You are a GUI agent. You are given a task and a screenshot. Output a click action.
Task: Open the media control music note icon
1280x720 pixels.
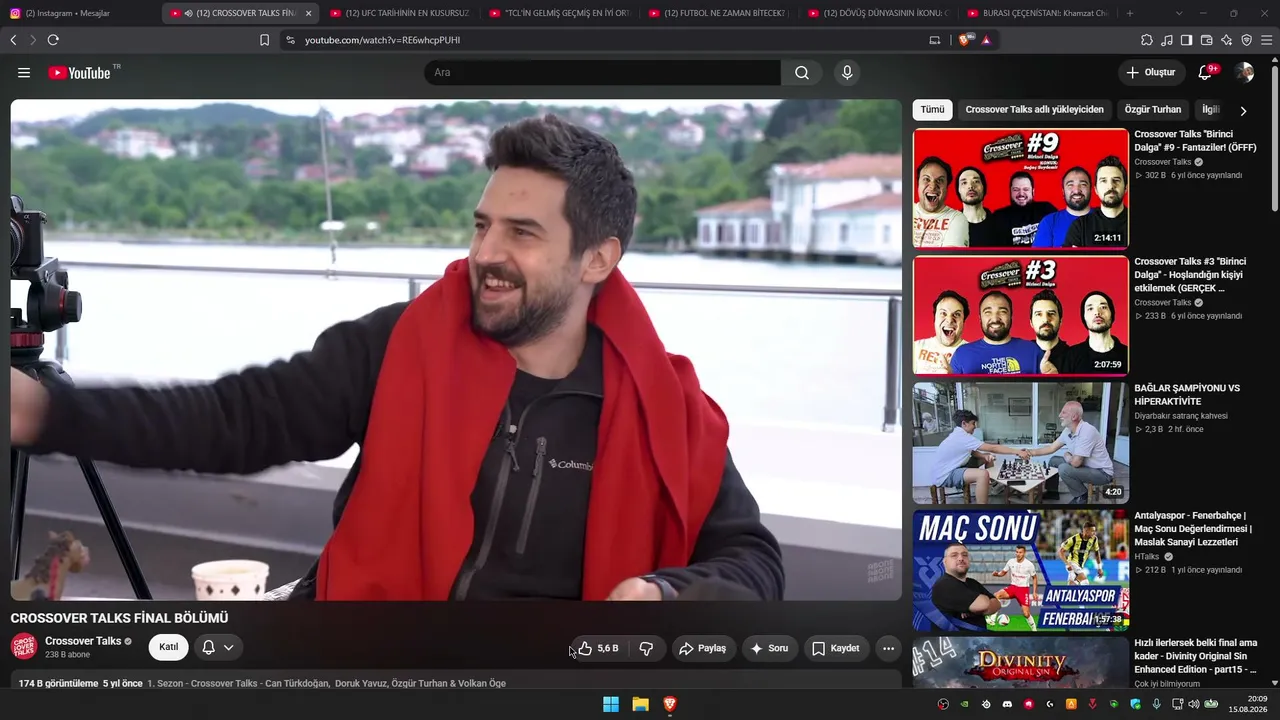[x=1167, y=40]
